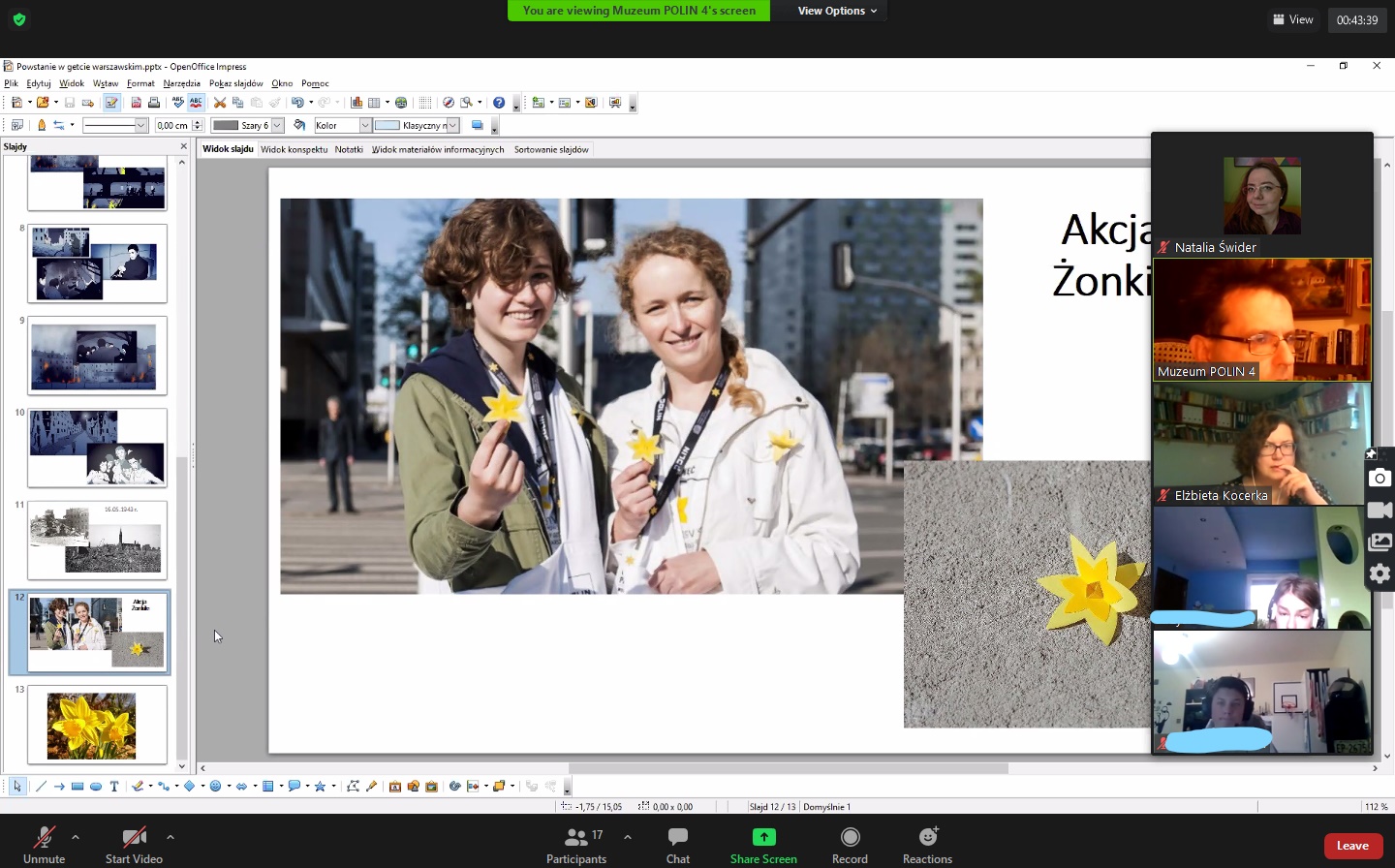1395x868 pixels.
Task: Open the line style dropdown
Action: click(141, 125)
